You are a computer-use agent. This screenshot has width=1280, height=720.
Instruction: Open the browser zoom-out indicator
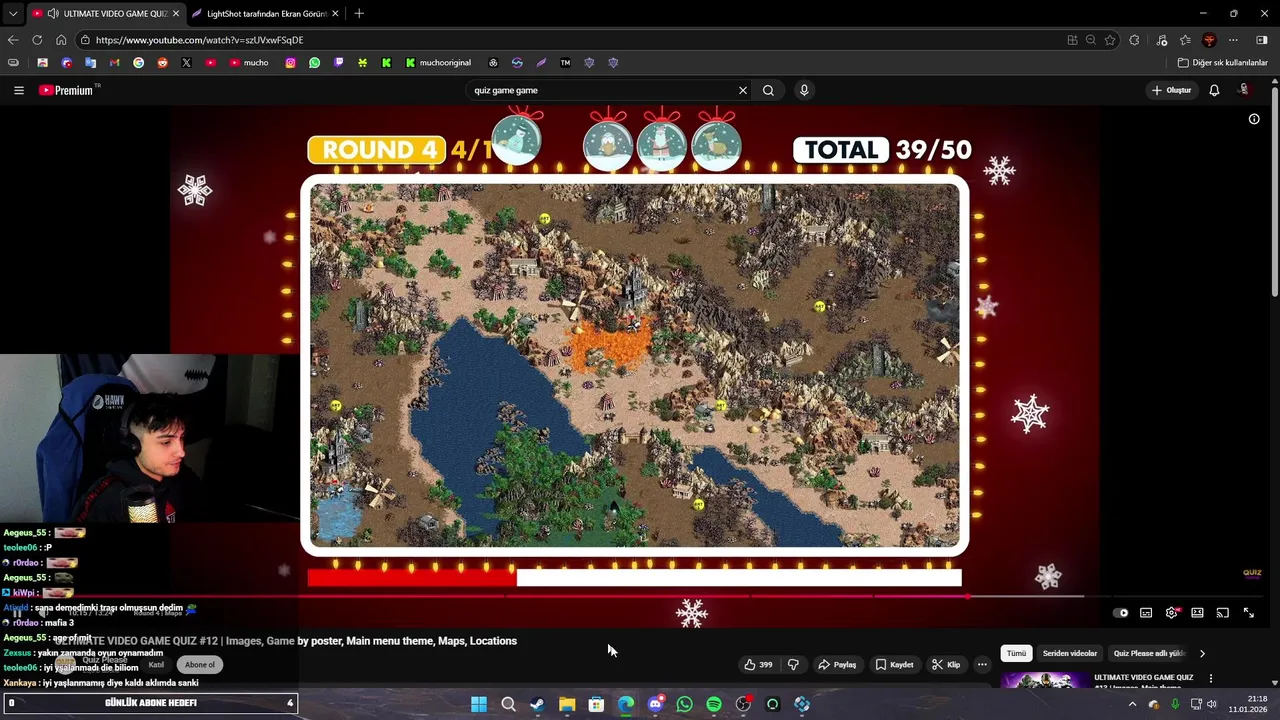[1091, 40]
